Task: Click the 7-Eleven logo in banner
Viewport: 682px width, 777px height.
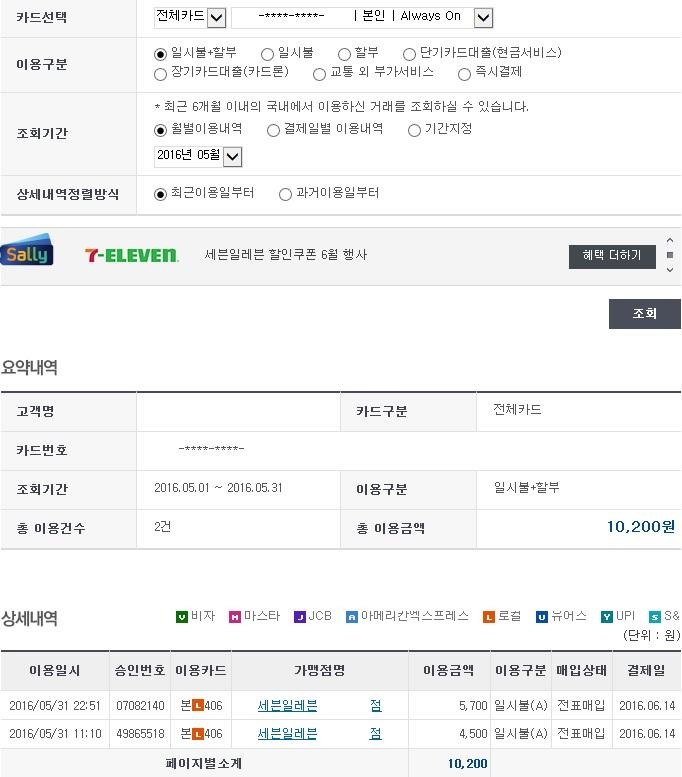Action: (131, 256)
